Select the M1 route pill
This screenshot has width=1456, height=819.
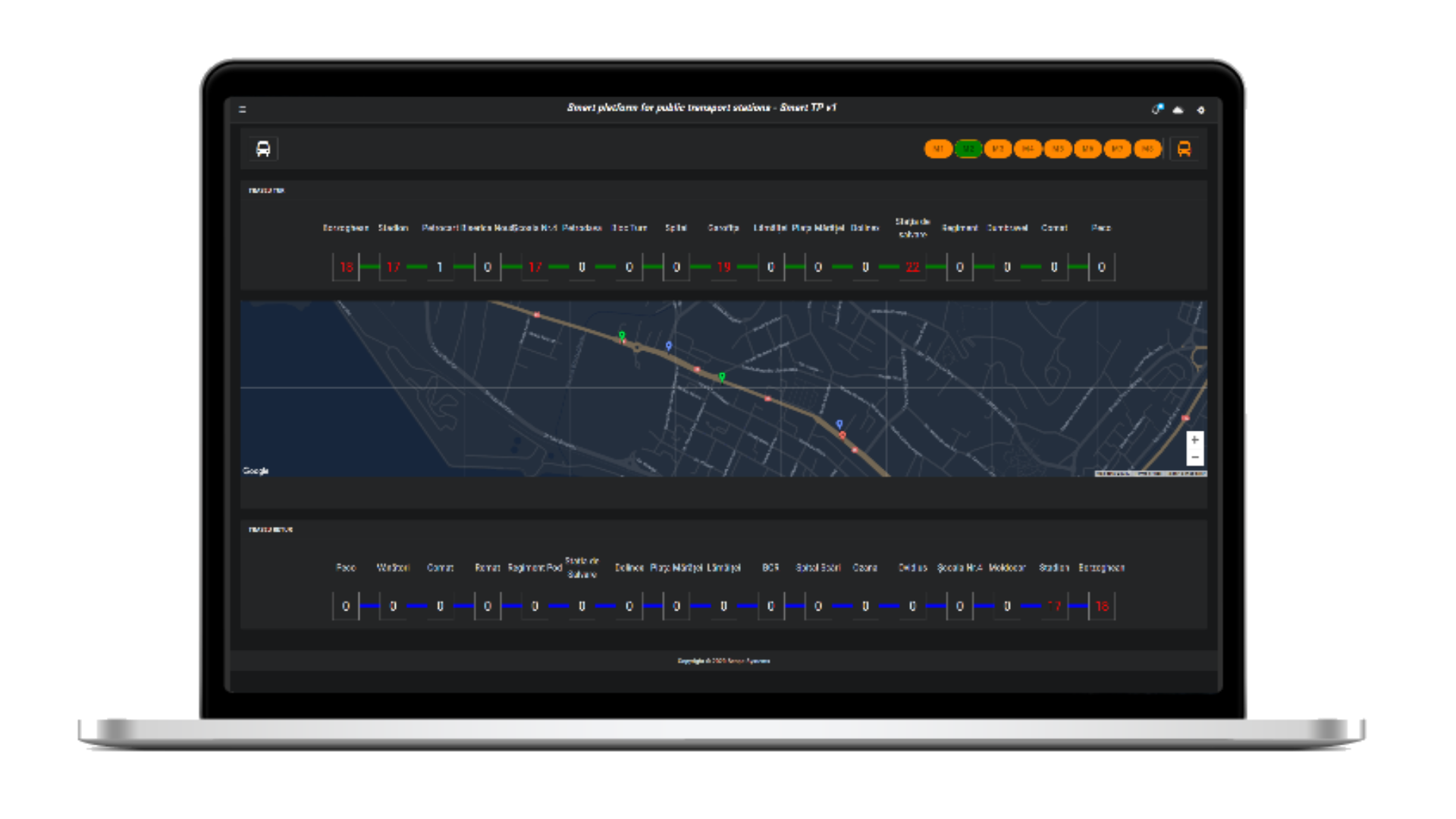[938, 149]
